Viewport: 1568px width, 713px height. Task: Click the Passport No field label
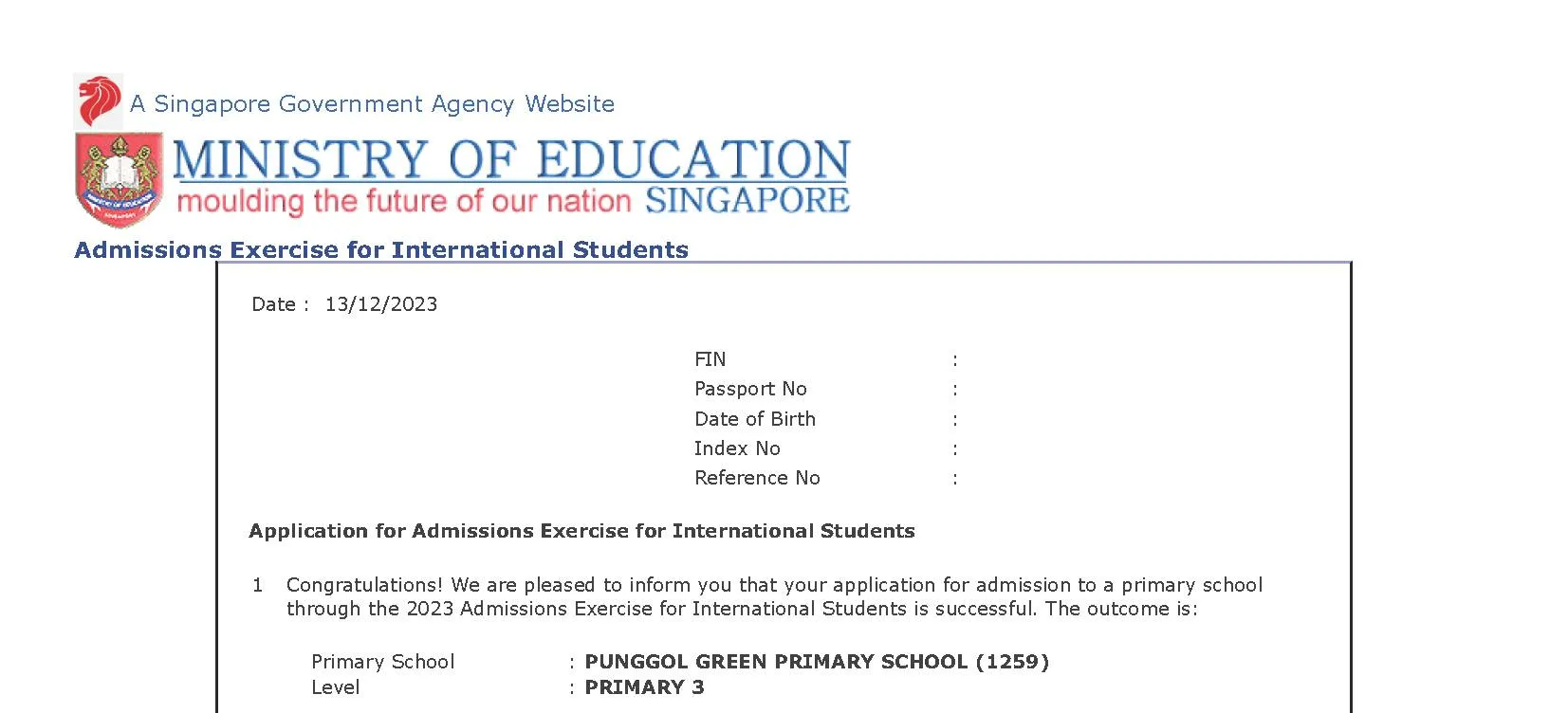(x=750, y=389)
